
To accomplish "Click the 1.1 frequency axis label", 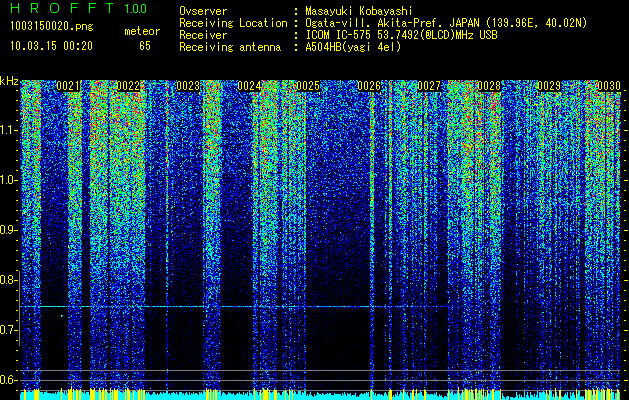I will (7, 130).
